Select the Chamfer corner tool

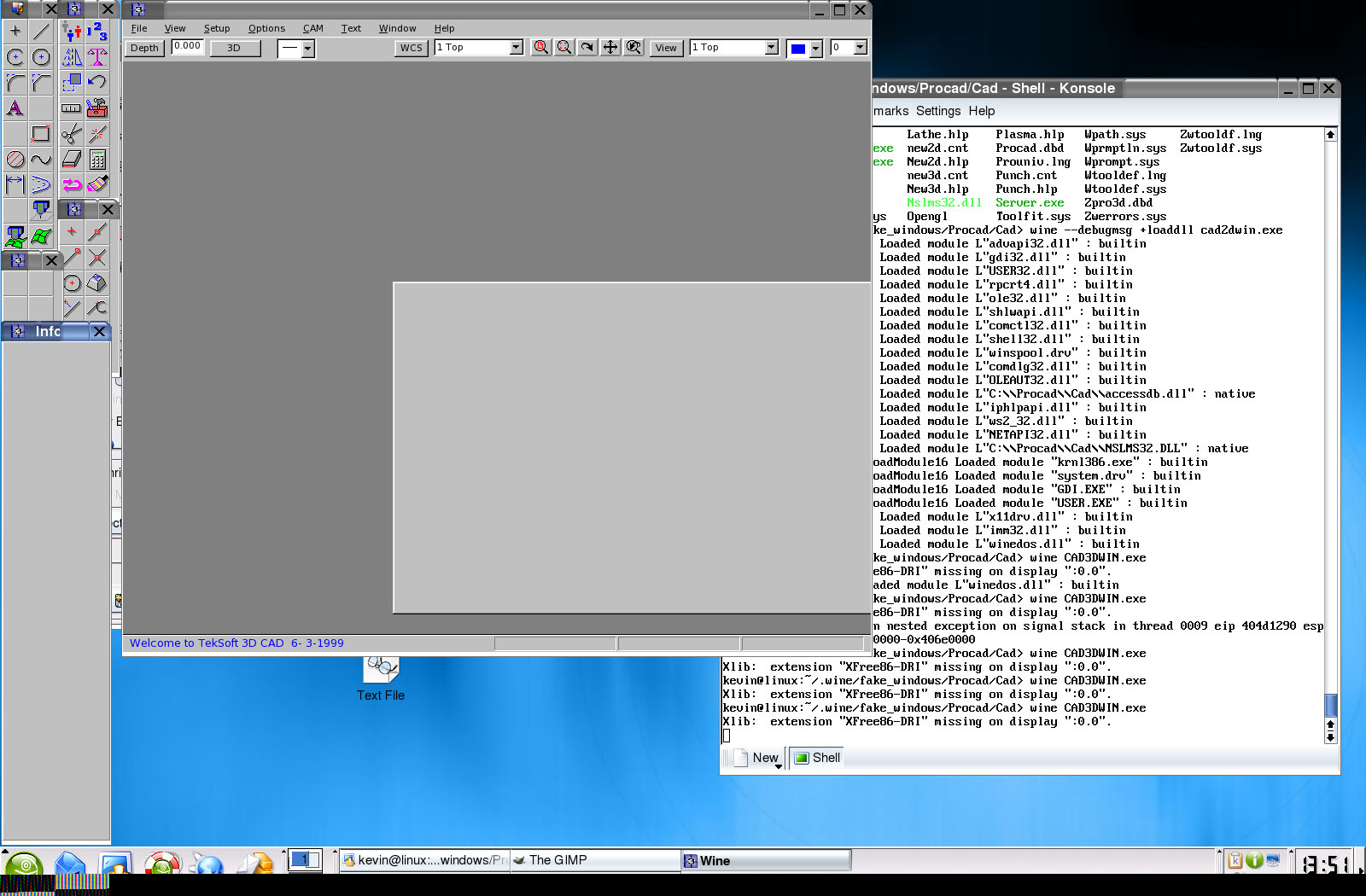click(x=41, y=83)
